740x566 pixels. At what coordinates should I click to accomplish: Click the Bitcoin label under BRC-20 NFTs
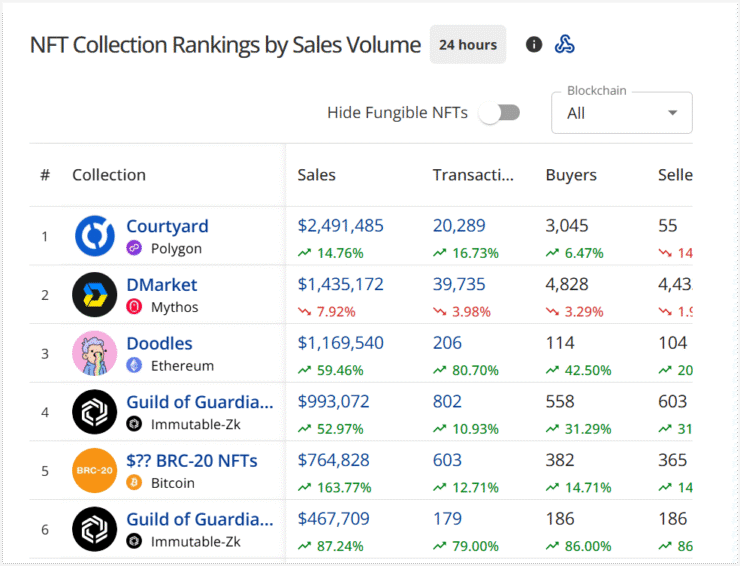tap(173, 483)
